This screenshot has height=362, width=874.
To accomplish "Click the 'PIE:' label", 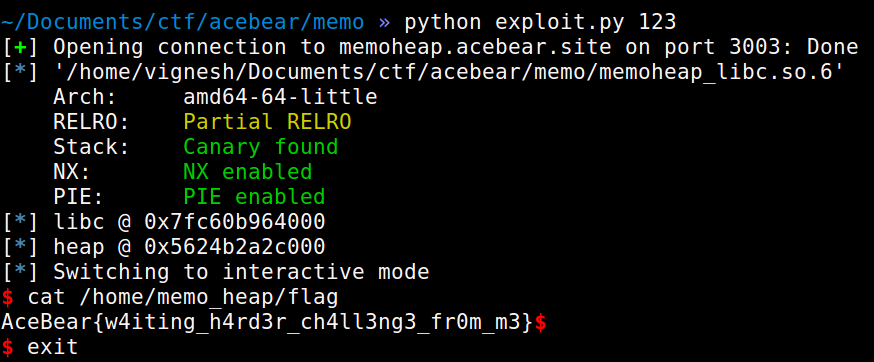I will pos(79,197).
